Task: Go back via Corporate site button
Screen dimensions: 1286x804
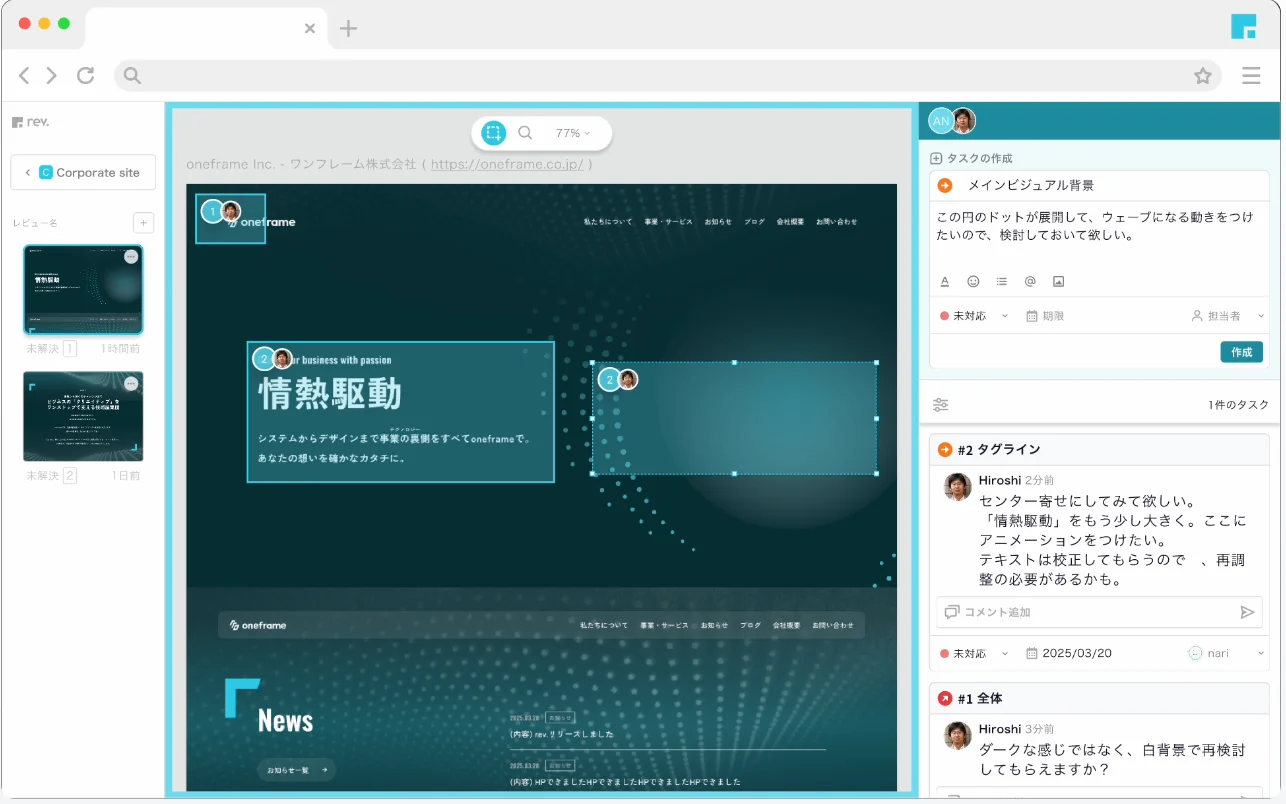Action: point(83,172)
